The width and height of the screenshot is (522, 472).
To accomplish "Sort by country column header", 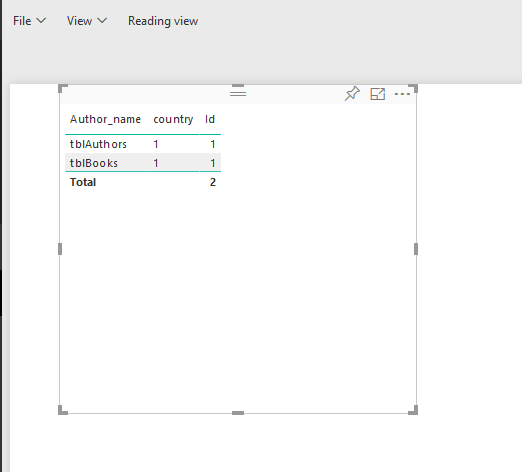I will [x=173, y=119].
